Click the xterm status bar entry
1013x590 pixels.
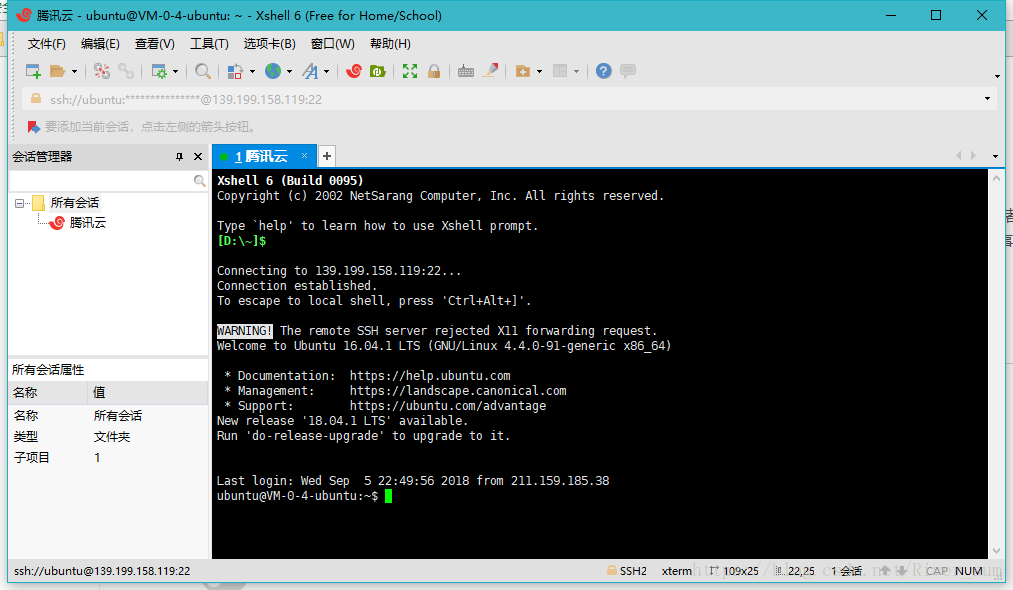click(x=676, y=571)
